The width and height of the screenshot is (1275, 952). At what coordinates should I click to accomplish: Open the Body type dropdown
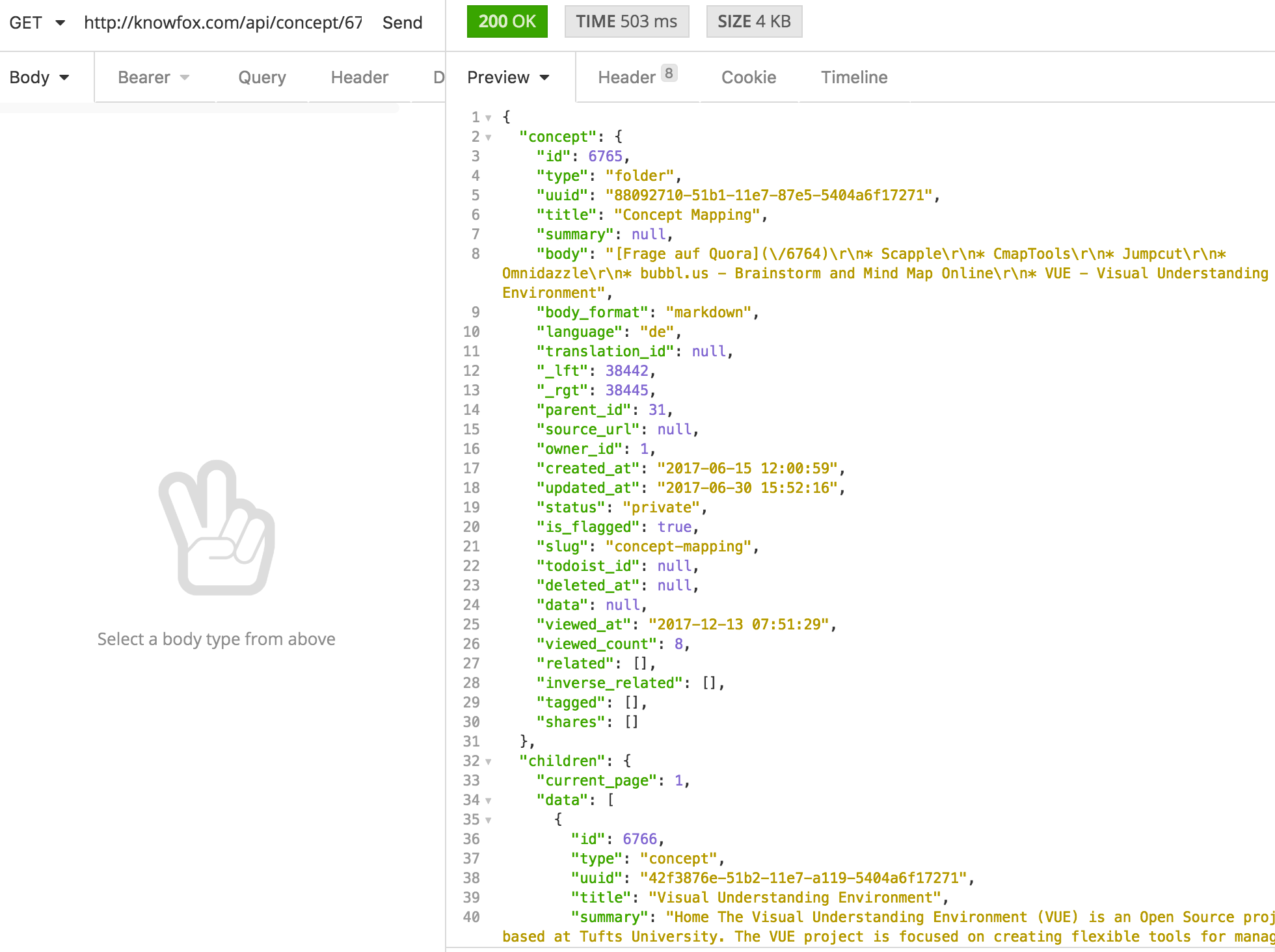pos(39,77)
